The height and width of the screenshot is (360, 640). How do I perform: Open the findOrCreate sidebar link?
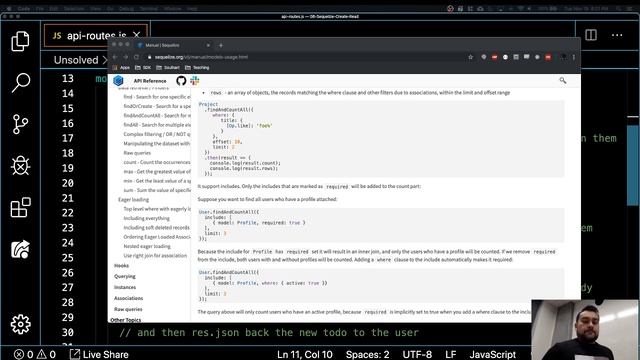(157, 106)
